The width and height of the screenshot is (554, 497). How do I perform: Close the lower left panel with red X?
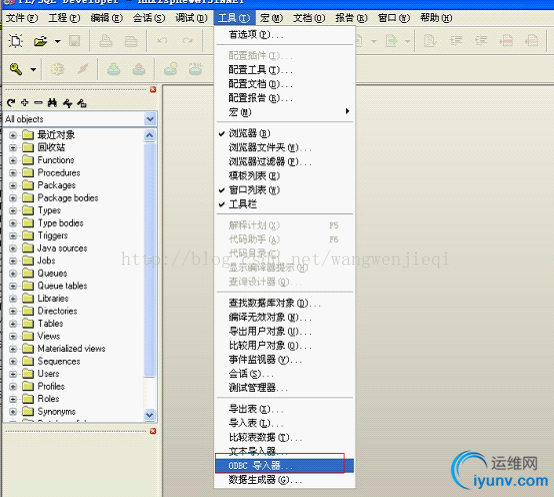[x=153, y=431]
